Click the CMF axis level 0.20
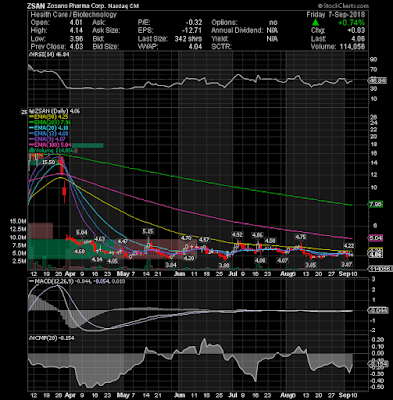This screenshot has height=400, width=393. click(x=378, y=340)
